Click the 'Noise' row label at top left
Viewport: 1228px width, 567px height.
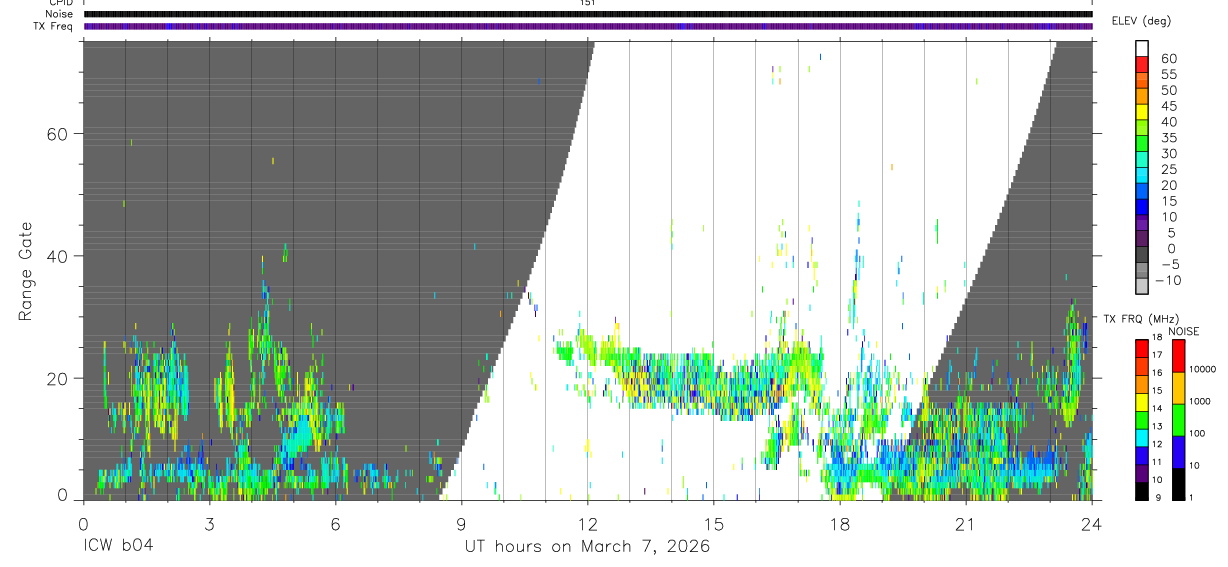(59, 14)
